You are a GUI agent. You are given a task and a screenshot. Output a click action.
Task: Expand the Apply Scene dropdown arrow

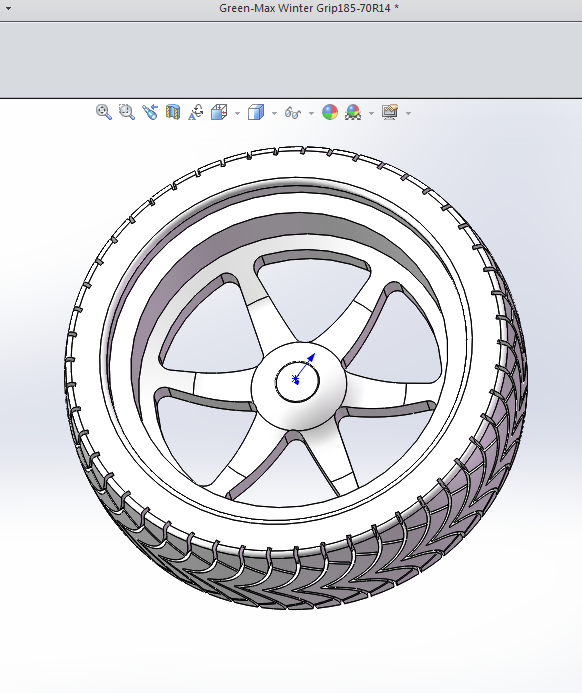pos(371,114)
